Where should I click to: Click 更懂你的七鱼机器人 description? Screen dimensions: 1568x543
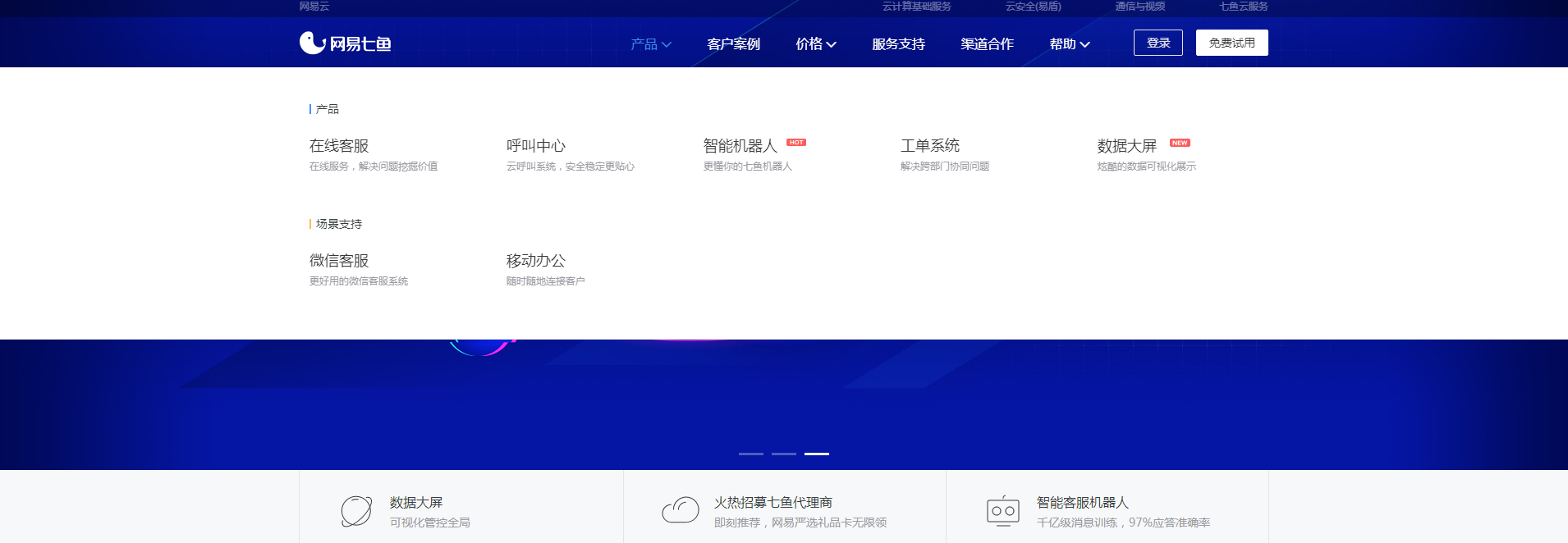[748, 167]
